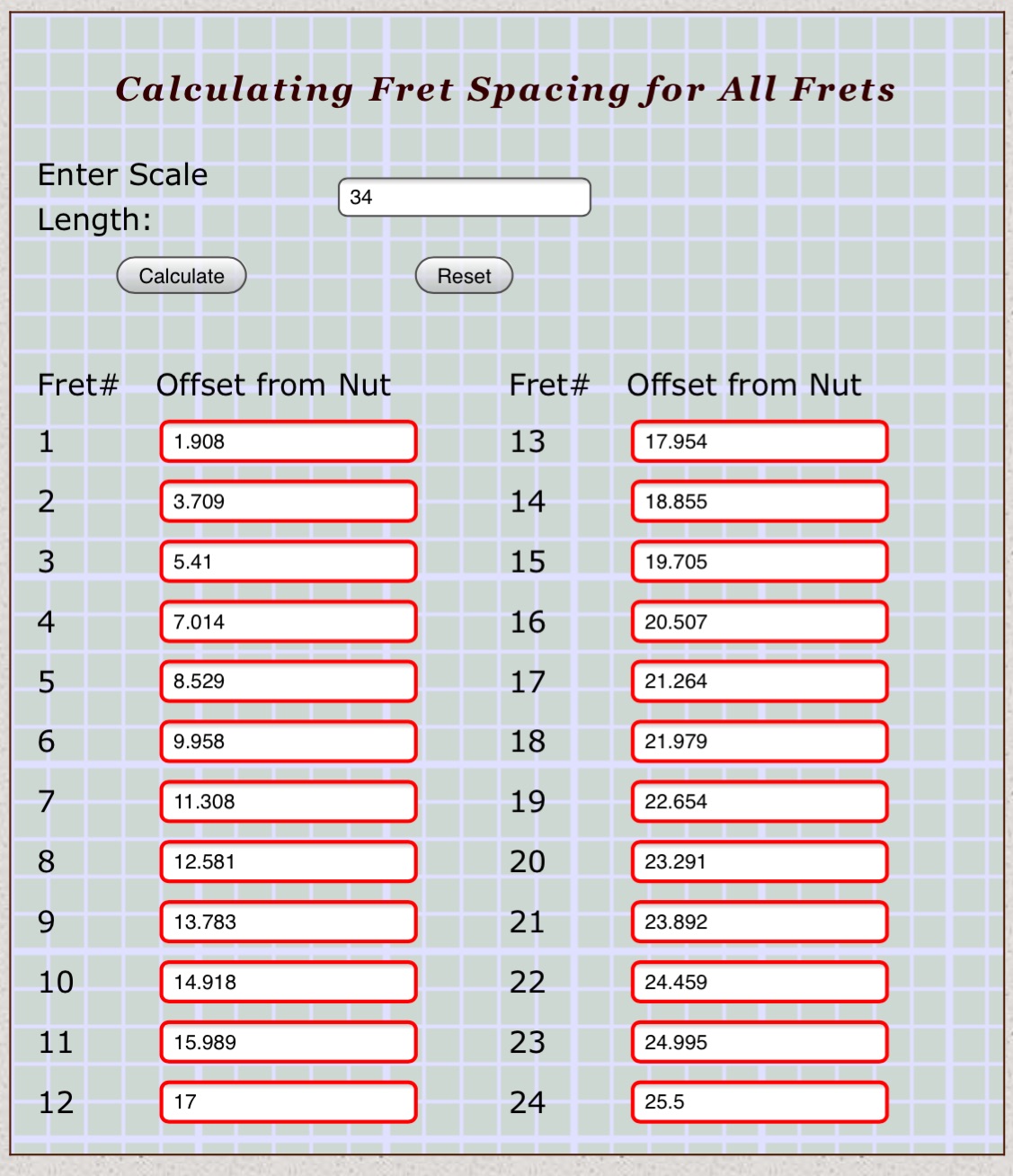The height and width of the screenshot is (1176, 1013).
Task: Focus the fret 22 offset field
Action: pos(760,982)
